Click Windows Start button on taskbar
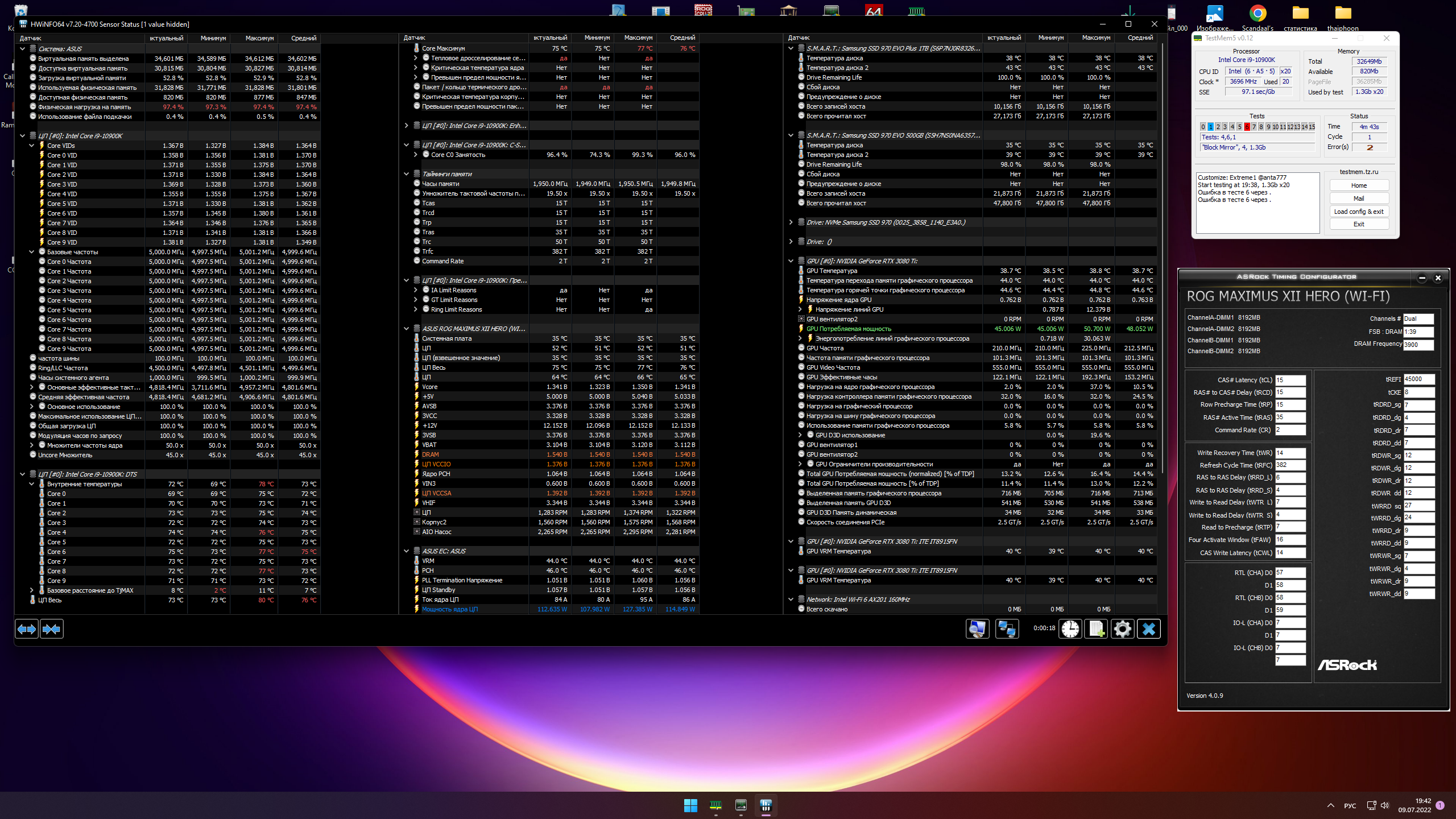 point(690,805)
